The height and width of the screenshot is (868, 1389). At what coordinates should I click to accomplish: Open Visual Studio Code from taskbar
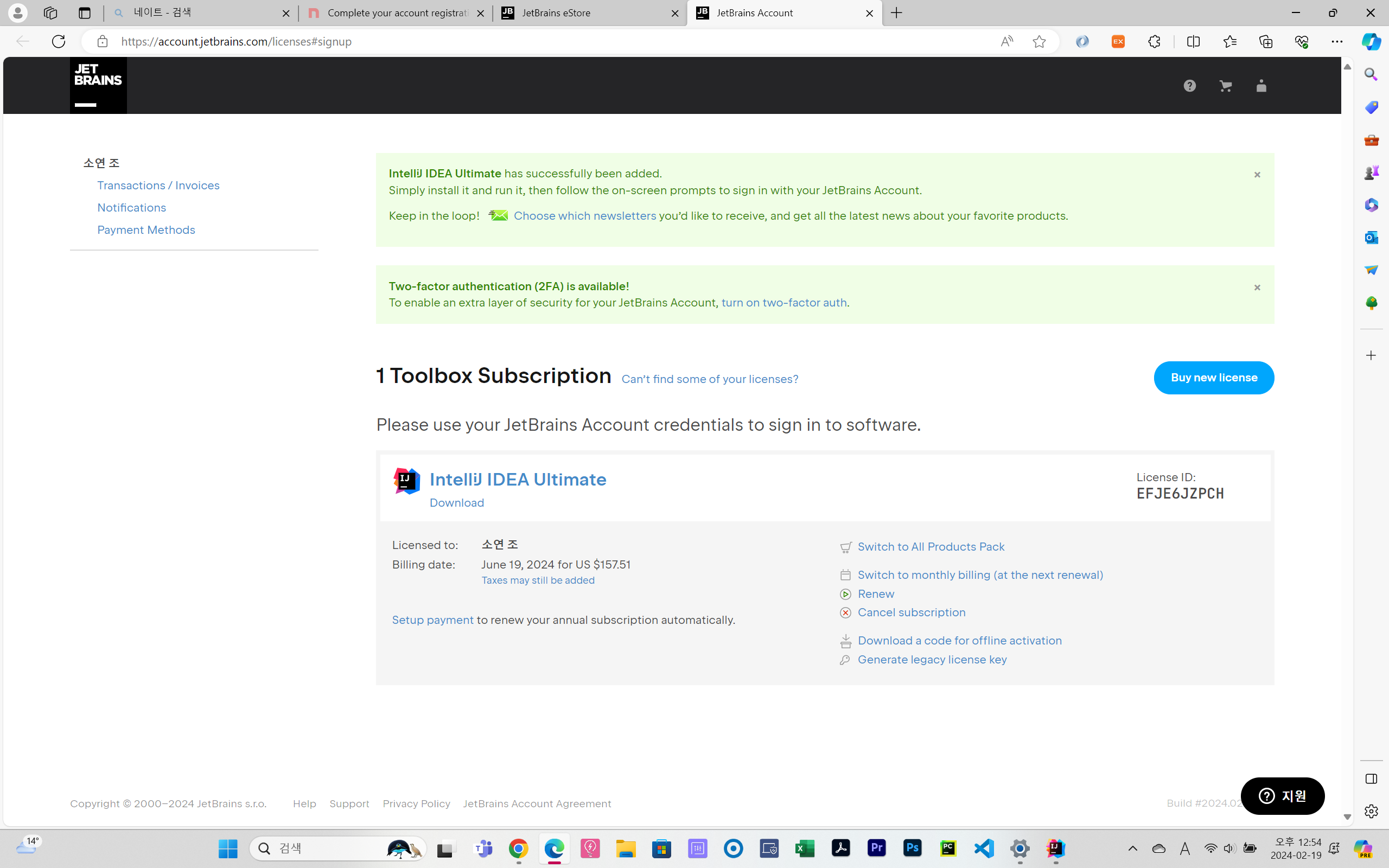coord(984,848)
